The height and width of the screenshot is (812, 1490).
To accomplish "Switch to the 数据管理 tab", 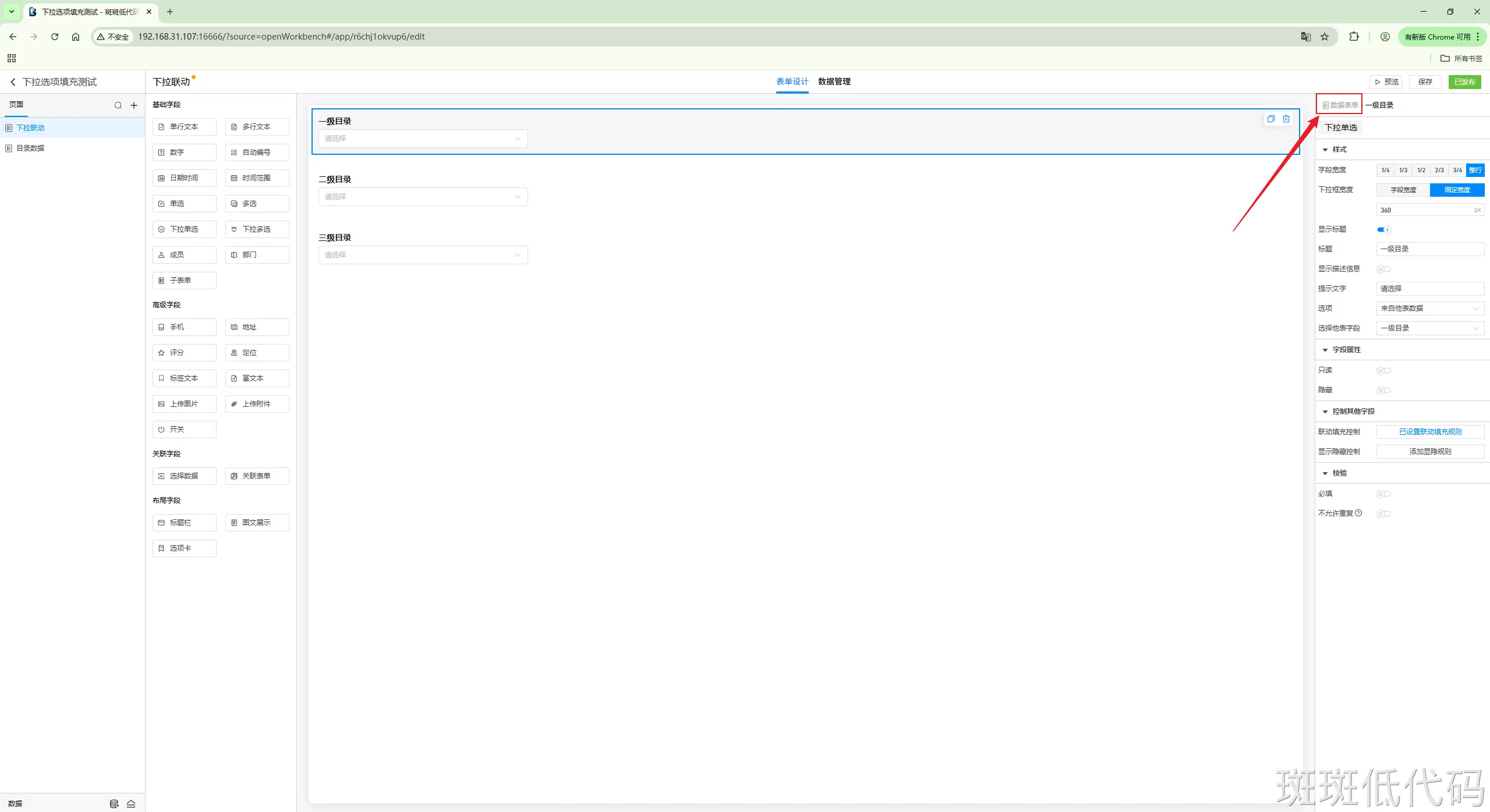I will (834, 81).
